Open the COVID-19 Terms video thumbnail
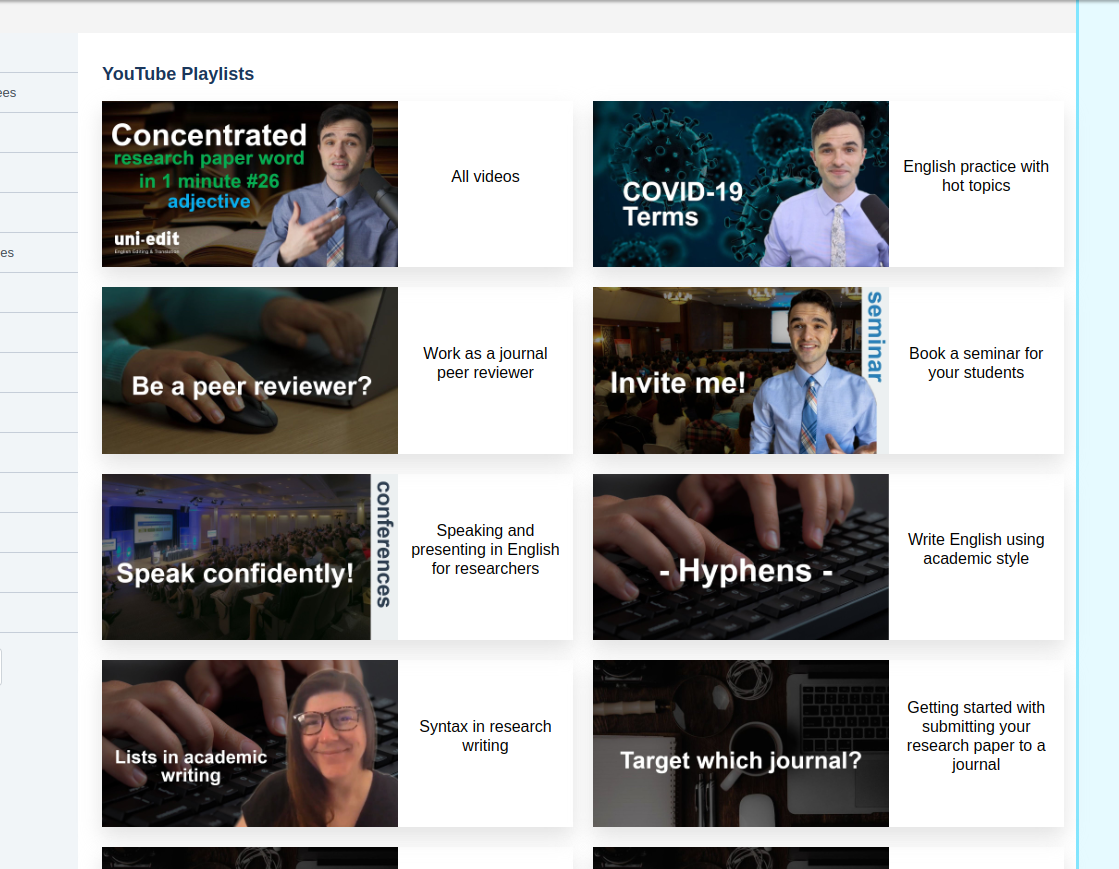The width and height of the screenshot is (1119, 869). 741,184
